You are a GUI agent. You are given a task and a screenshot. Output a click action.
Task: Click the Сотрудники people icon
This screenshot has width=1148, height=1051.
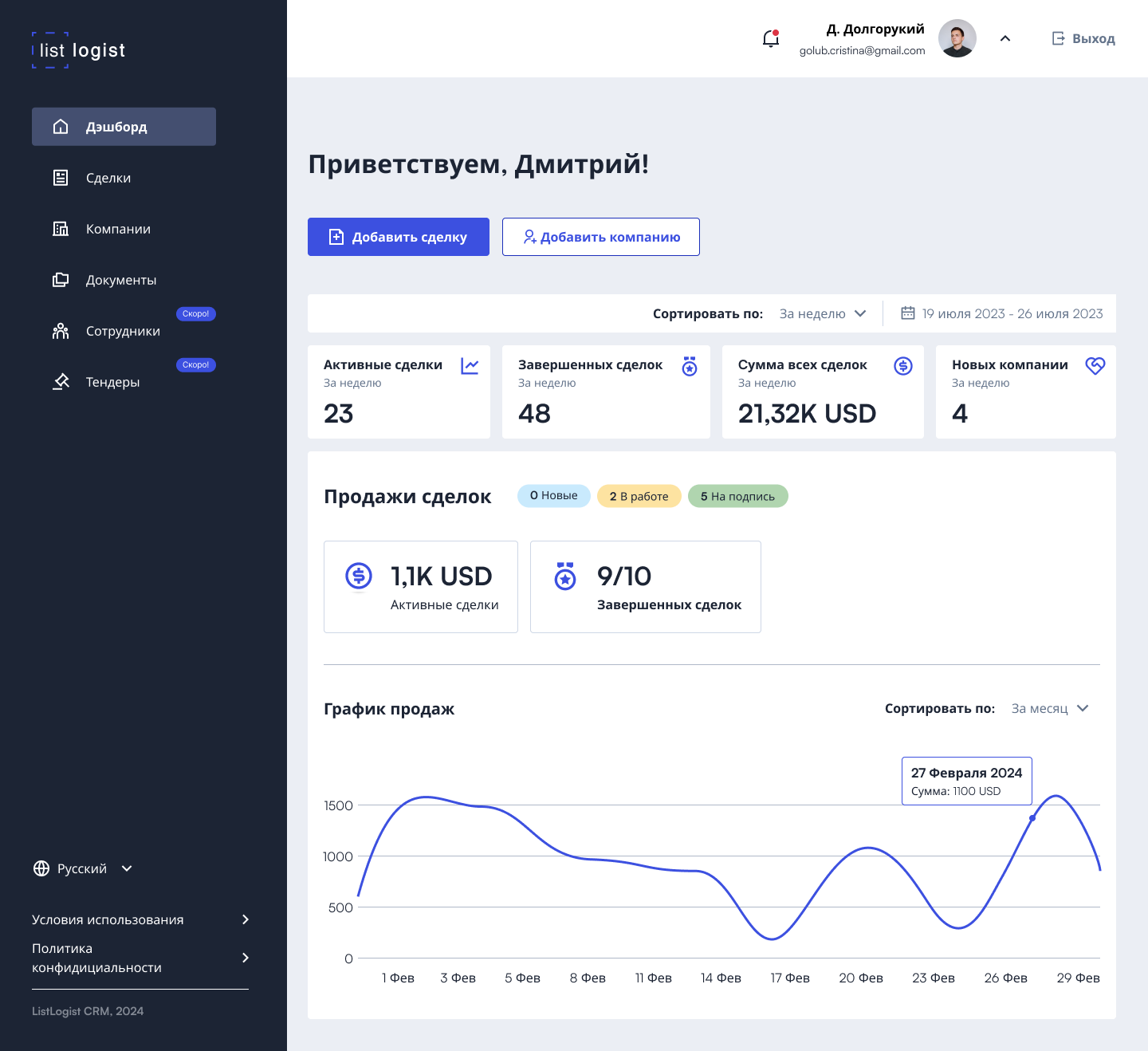point(61,331)
